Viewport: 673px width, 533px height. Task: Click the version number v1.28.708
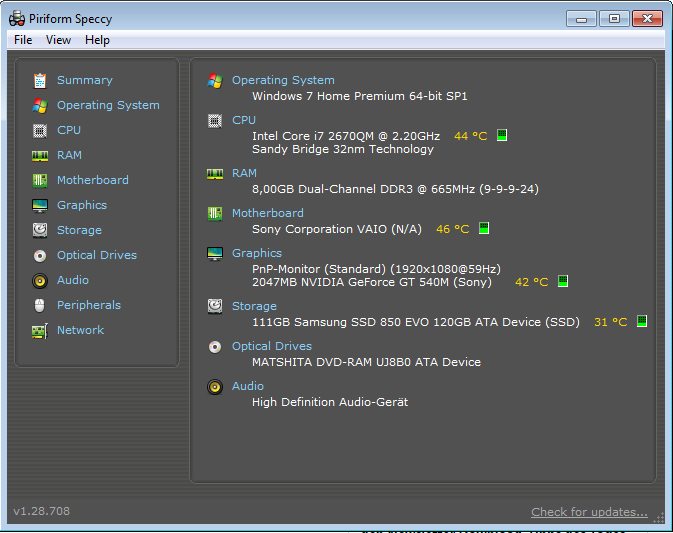pos(42,511)
